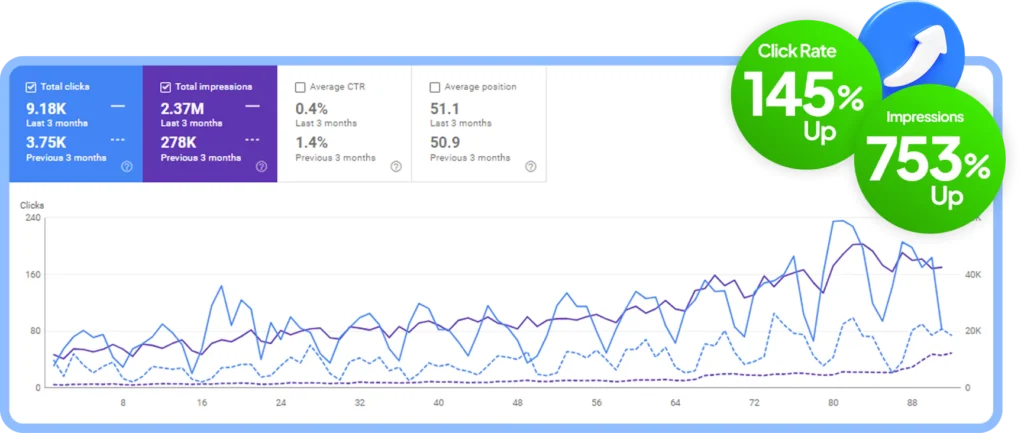The image size is (1024, 433).
Task: Open help icon in Total impressions card
Action: tap(261, 166)
